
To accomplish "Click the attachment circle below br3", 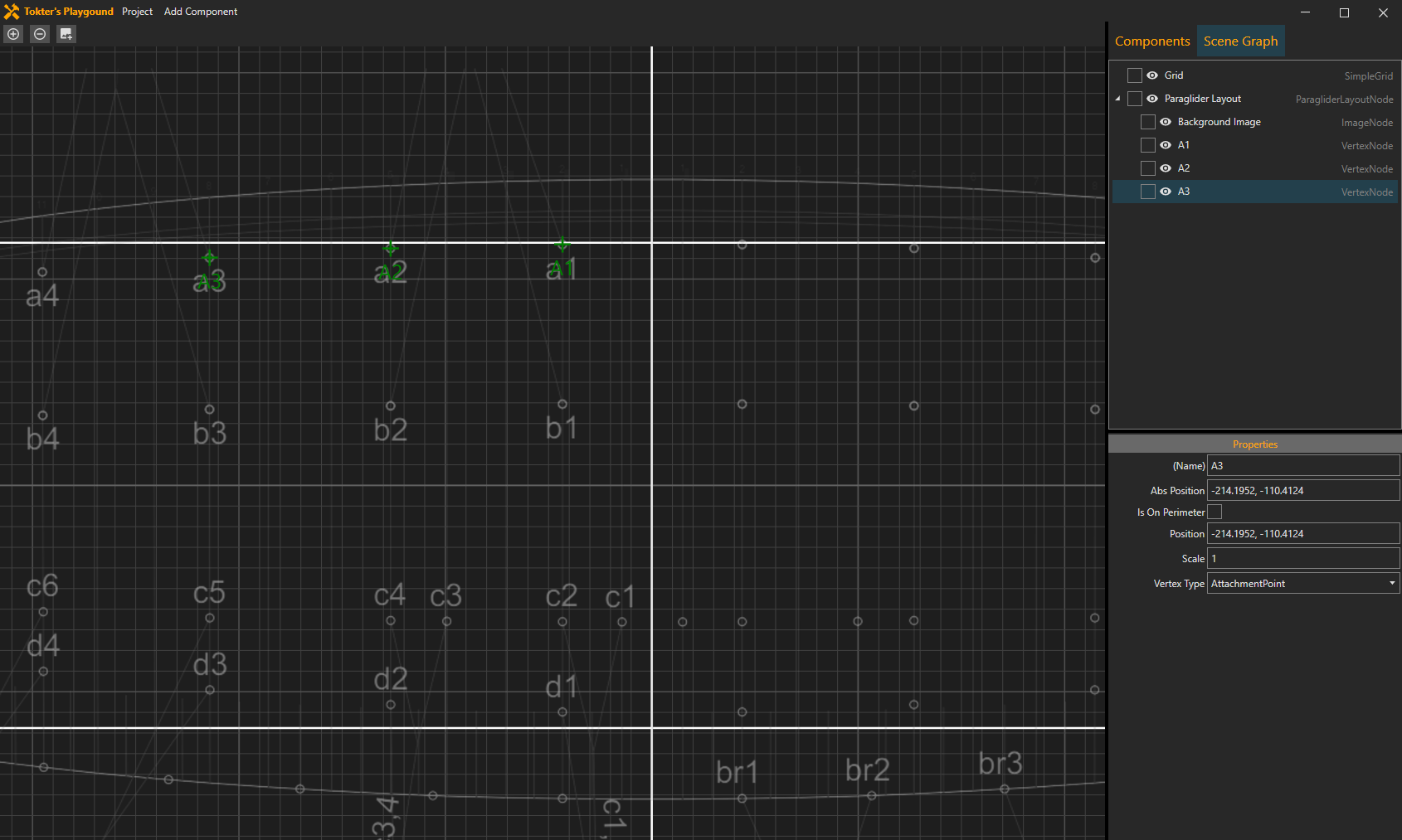I will [x=1005, y=789].
